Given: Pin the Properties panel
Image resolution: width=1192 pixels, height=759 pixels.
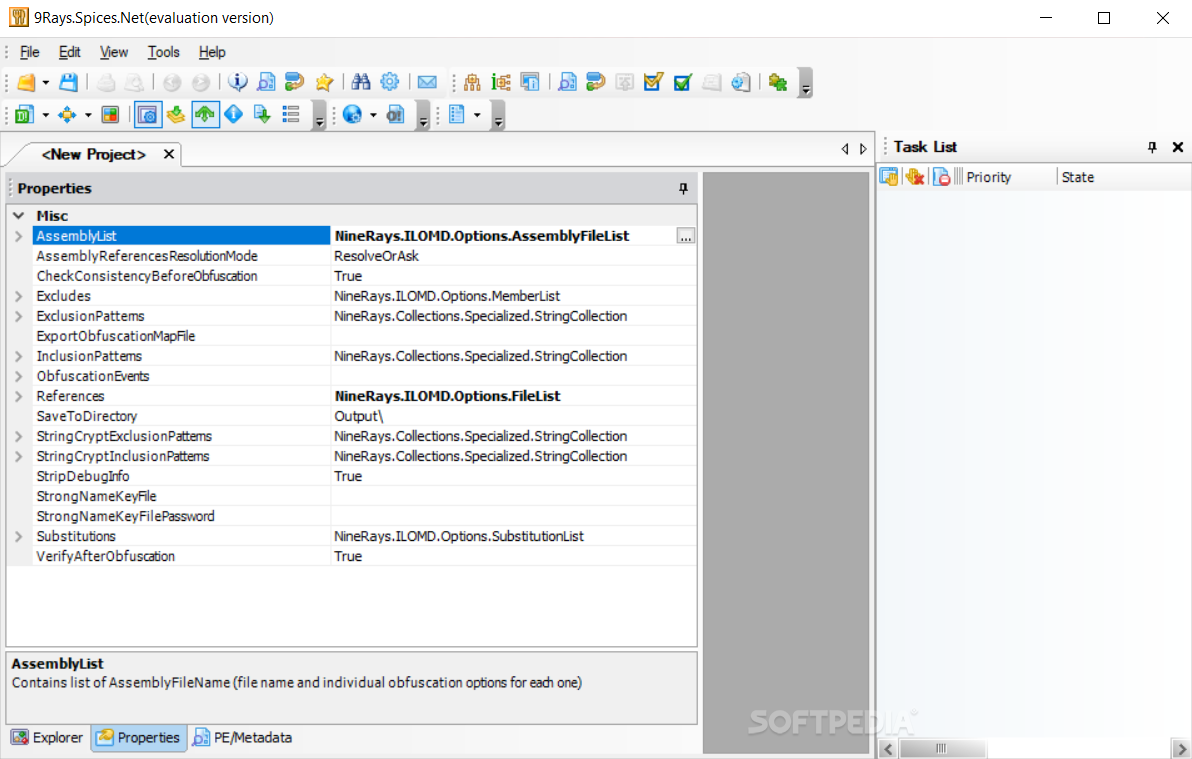Looking at the screenshot, I should click(683, 188).
